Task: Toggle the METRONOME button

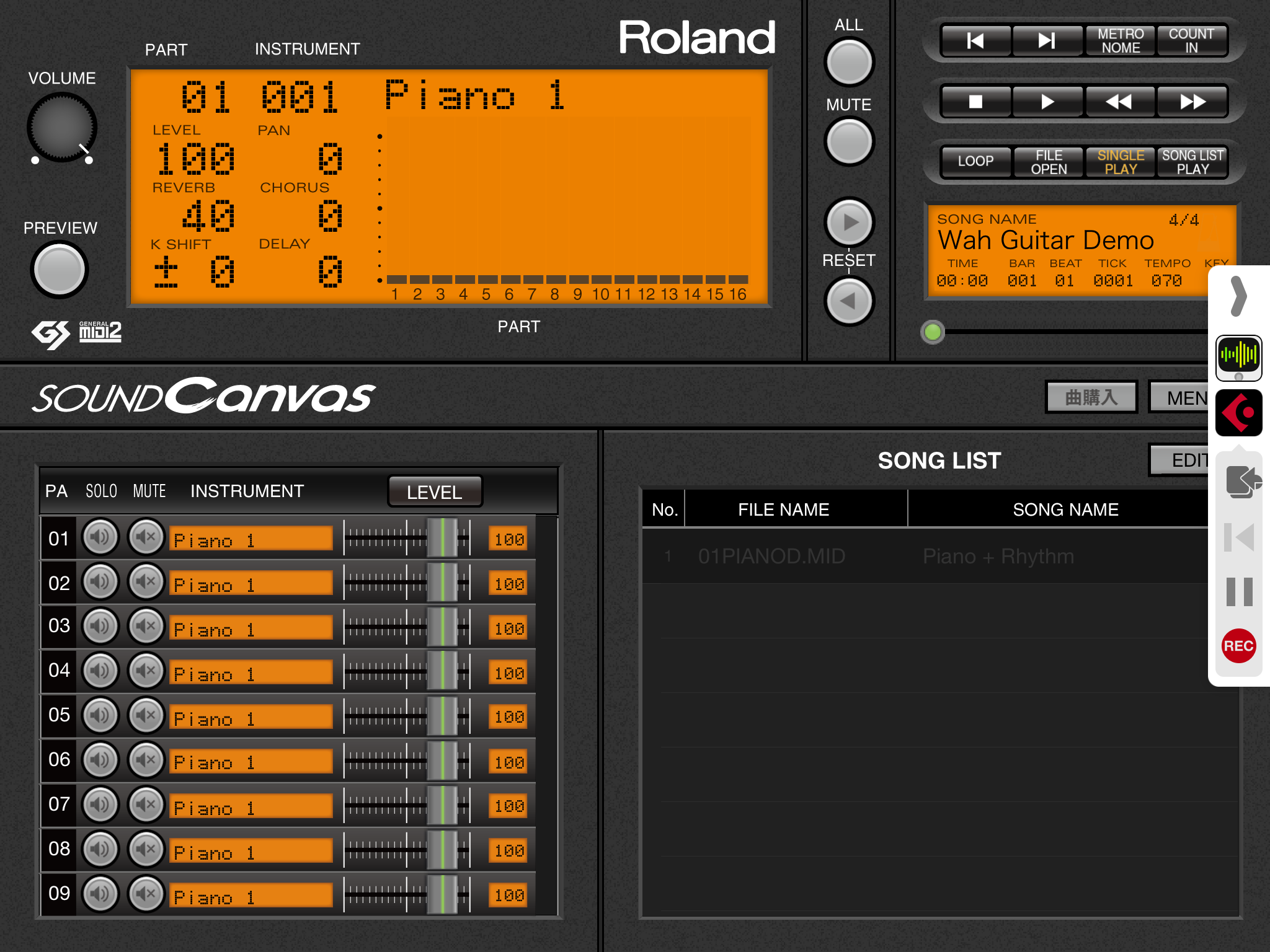Action: [1120, 41]
